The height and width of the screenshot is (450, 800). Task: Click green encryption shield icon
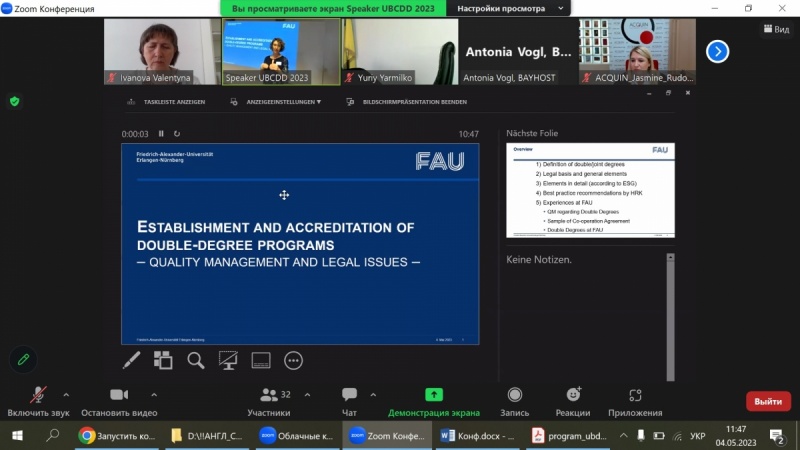pos(14,101)
